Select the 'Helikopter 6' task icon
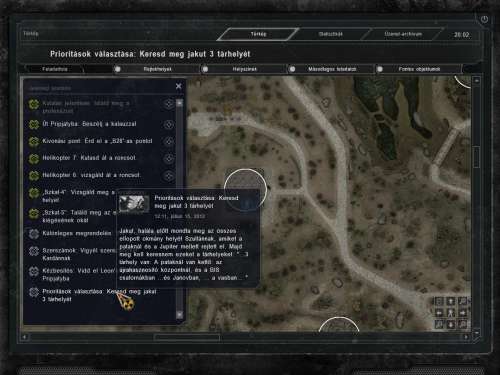The height and width of the screenshot is (375, 500). (x=34, y=176)
